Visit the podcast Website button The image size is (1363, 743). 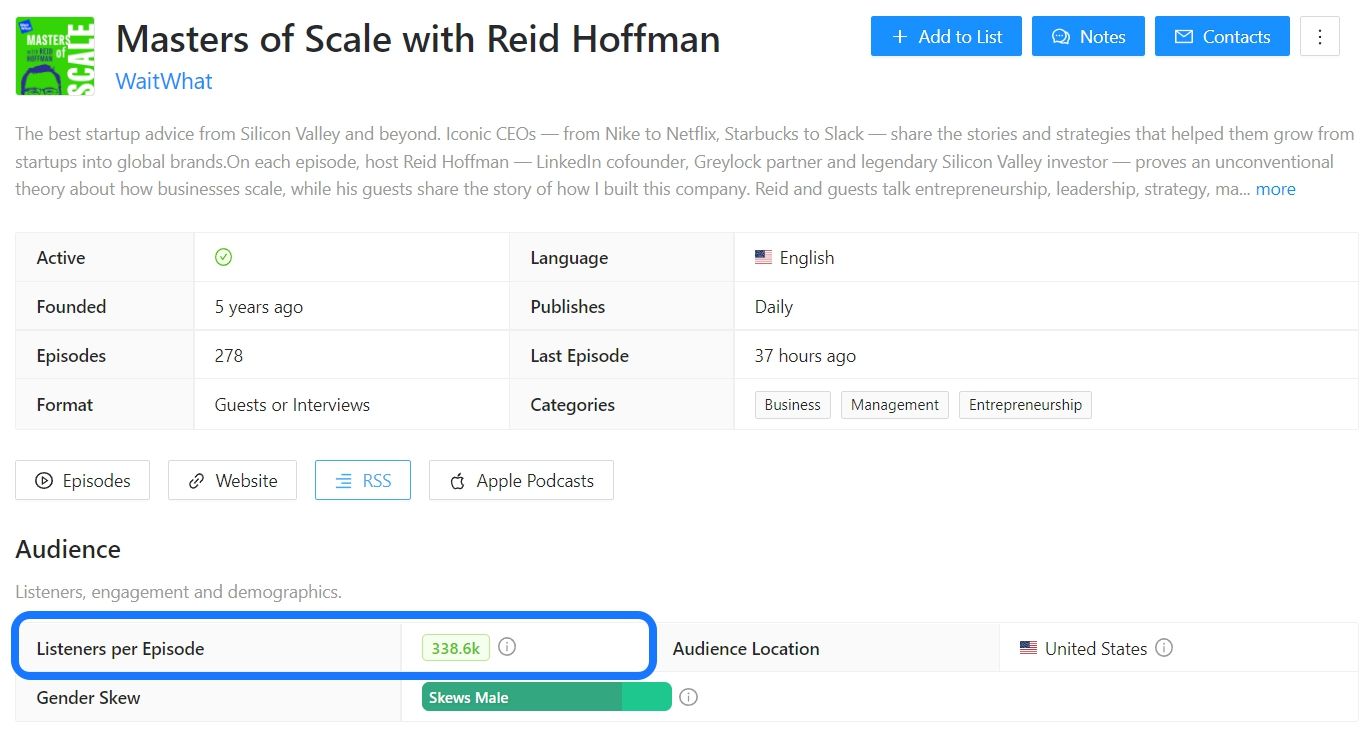[x=232, y=480]
